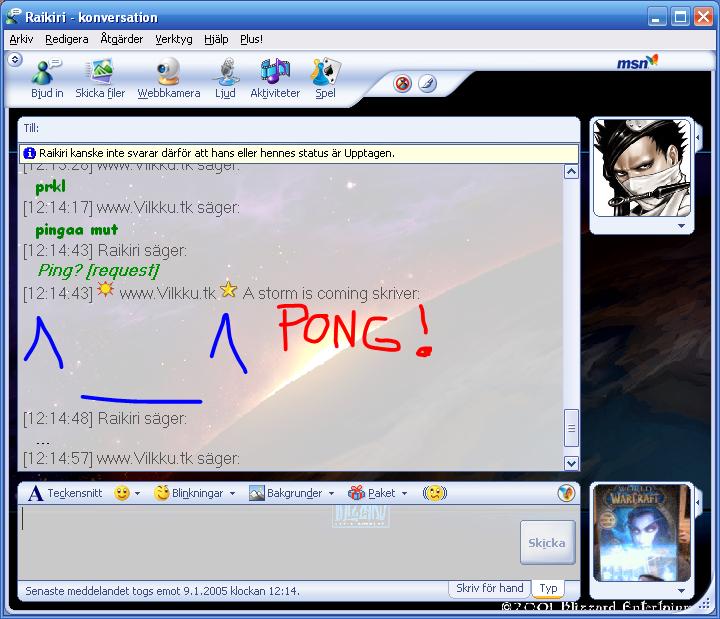Click the pen handwriting icon in toolbar
The width and height of the screenshot is (720, 619).
click(x=427, y=84)
